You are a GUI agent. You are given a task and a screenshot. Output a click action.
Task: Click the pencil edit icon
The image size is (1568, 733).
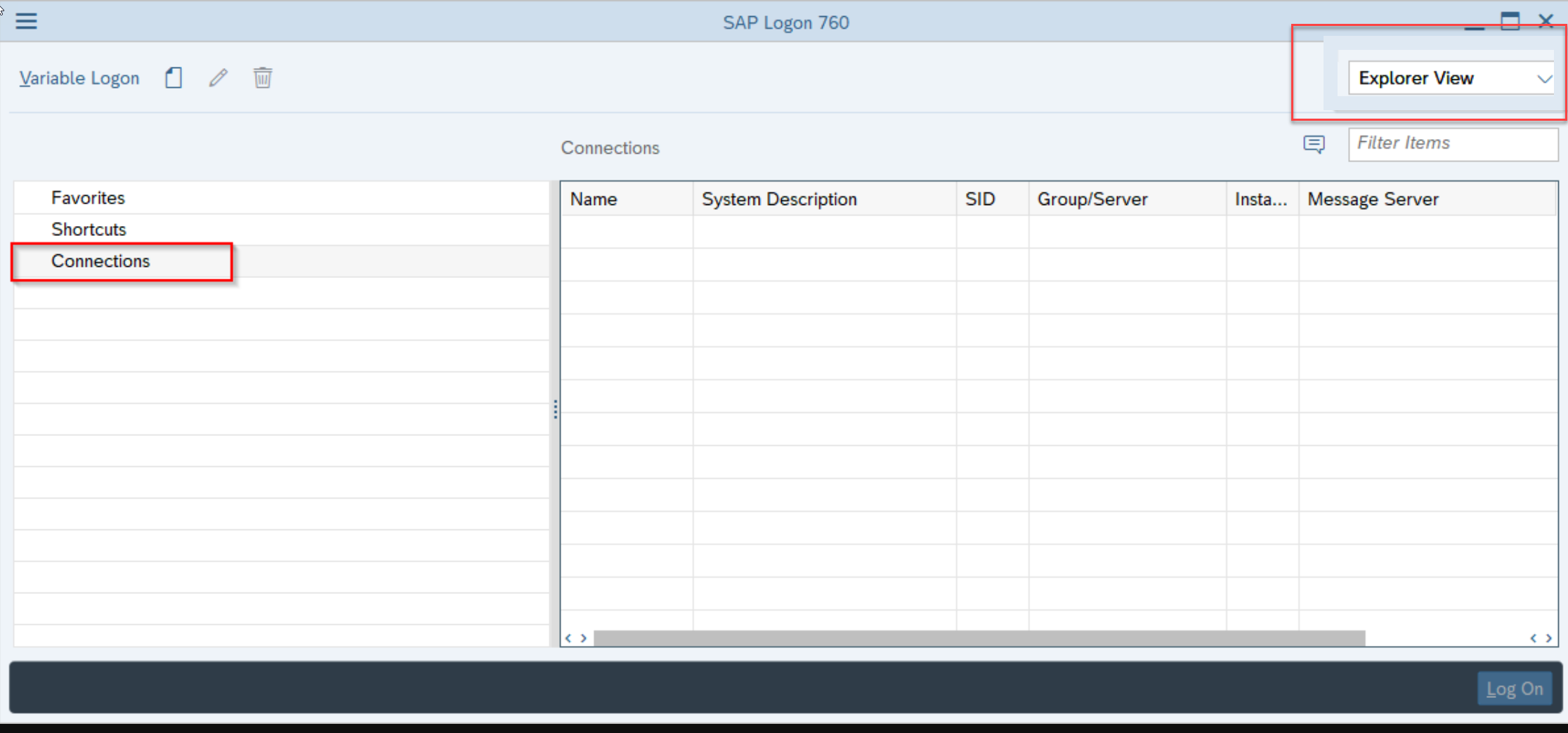point(218,78)
